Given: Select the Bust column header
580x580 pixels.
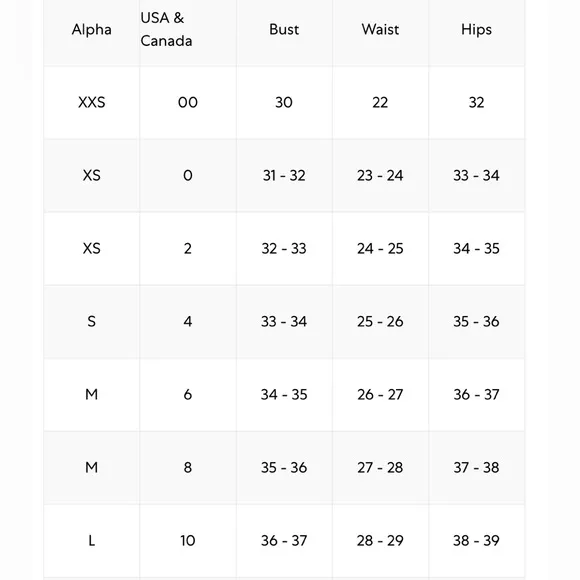Looking at the screenshot, I should [284, 30].
